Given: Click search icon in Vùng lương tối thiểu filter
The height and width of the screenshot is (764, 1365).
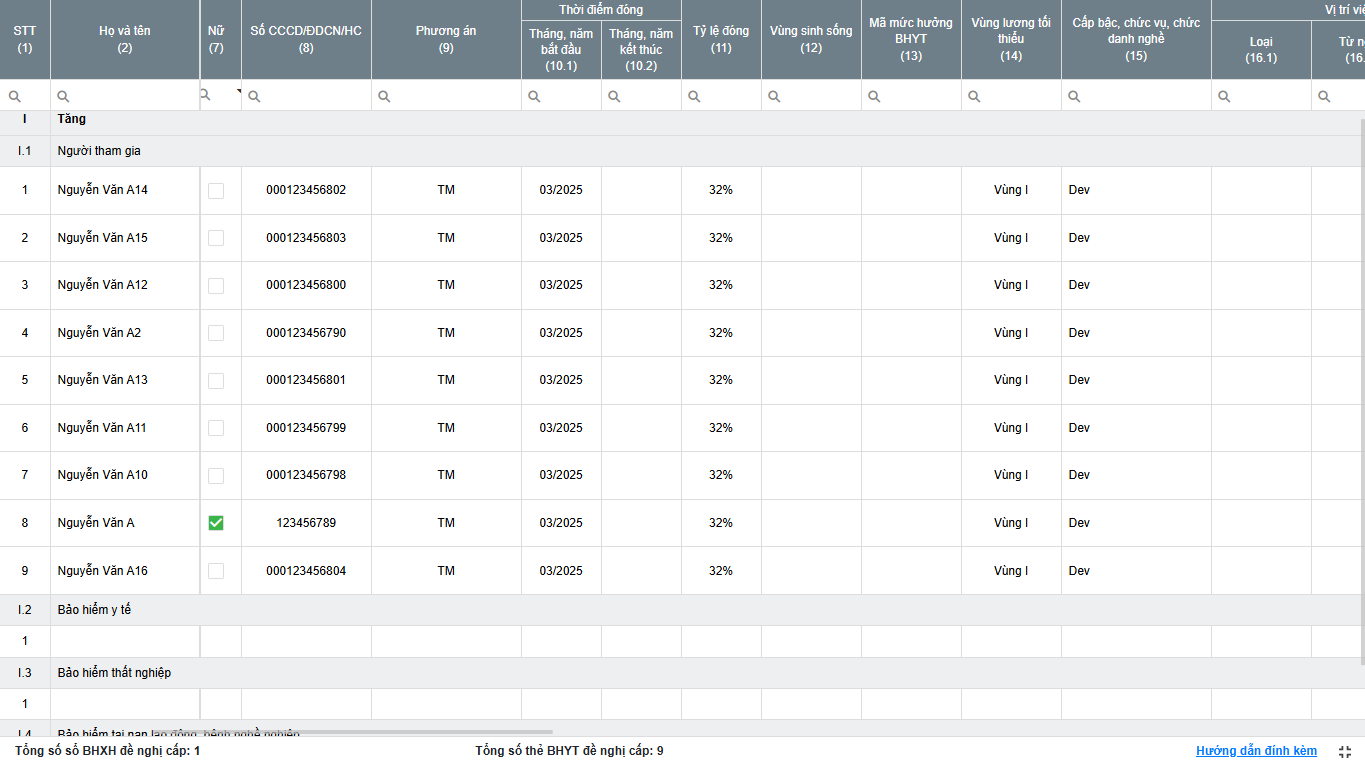Looking at the screenshot, I should [x=974, y=97].
